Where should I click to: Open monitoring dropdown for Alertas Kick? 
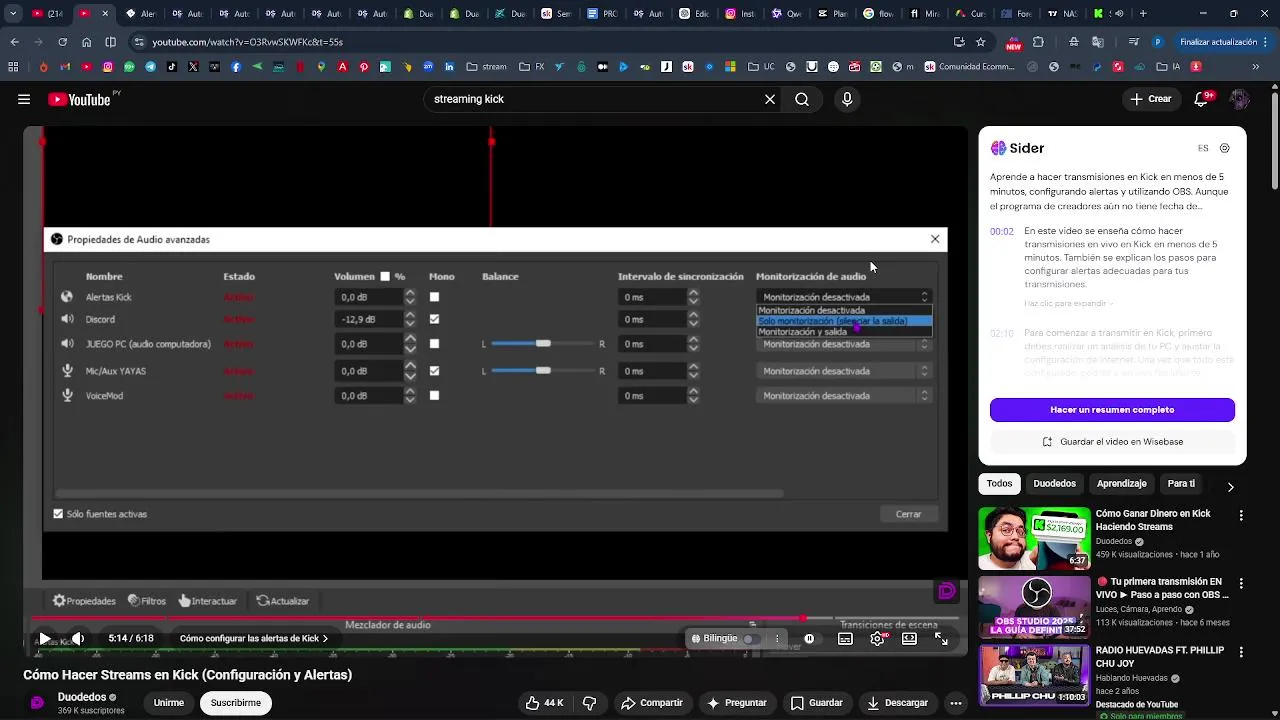pyautogui.click(x=844, y=297)
